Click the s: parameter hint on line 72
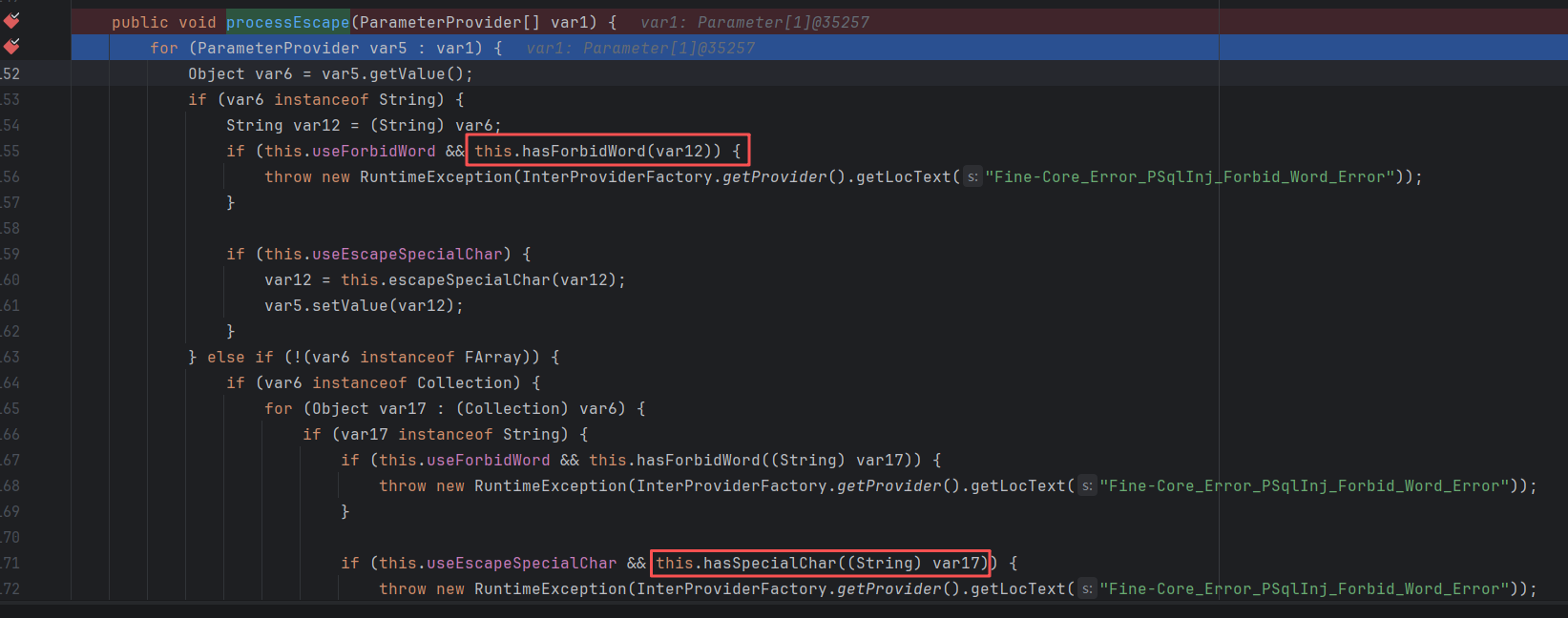The width and height of the screenshot is (1568, 618). 1086,589
